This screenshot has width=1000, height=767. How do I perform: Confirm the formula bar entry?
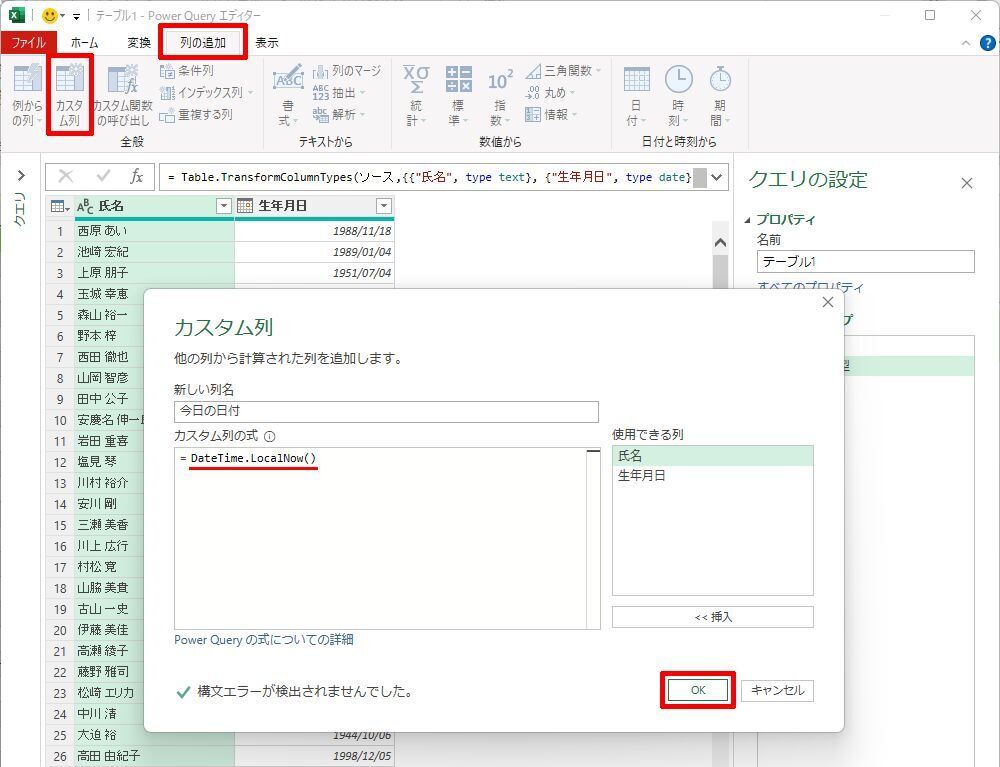coord(102,177)
